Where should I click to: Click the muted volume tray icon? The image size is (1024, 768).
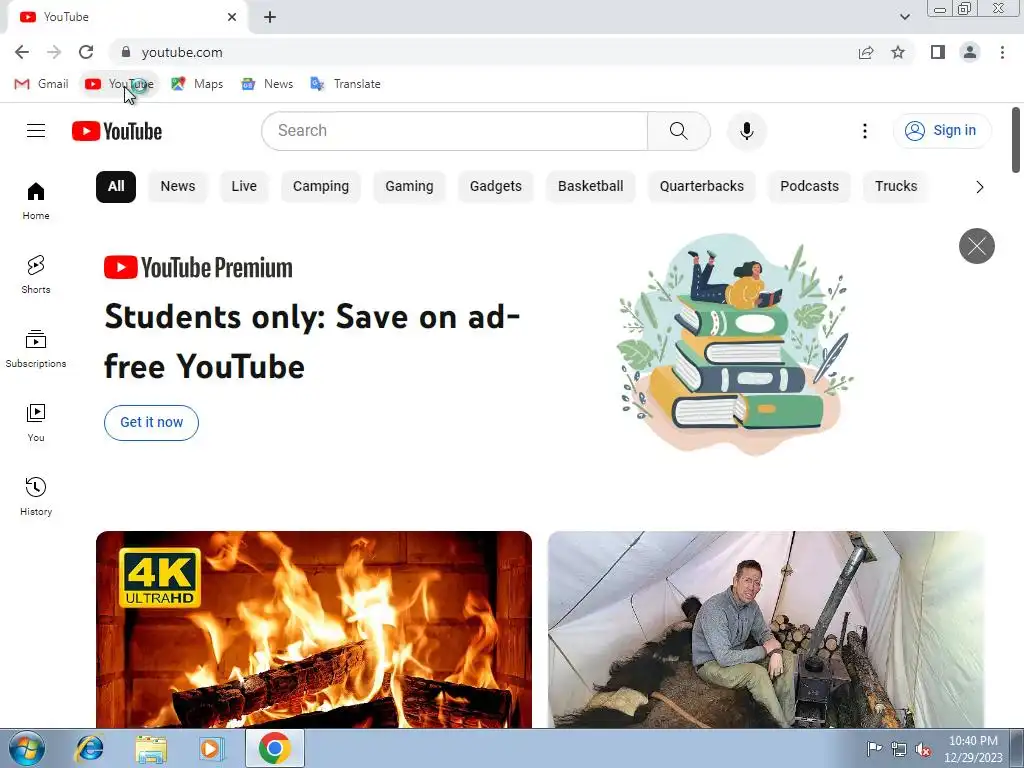pos(923,748)
